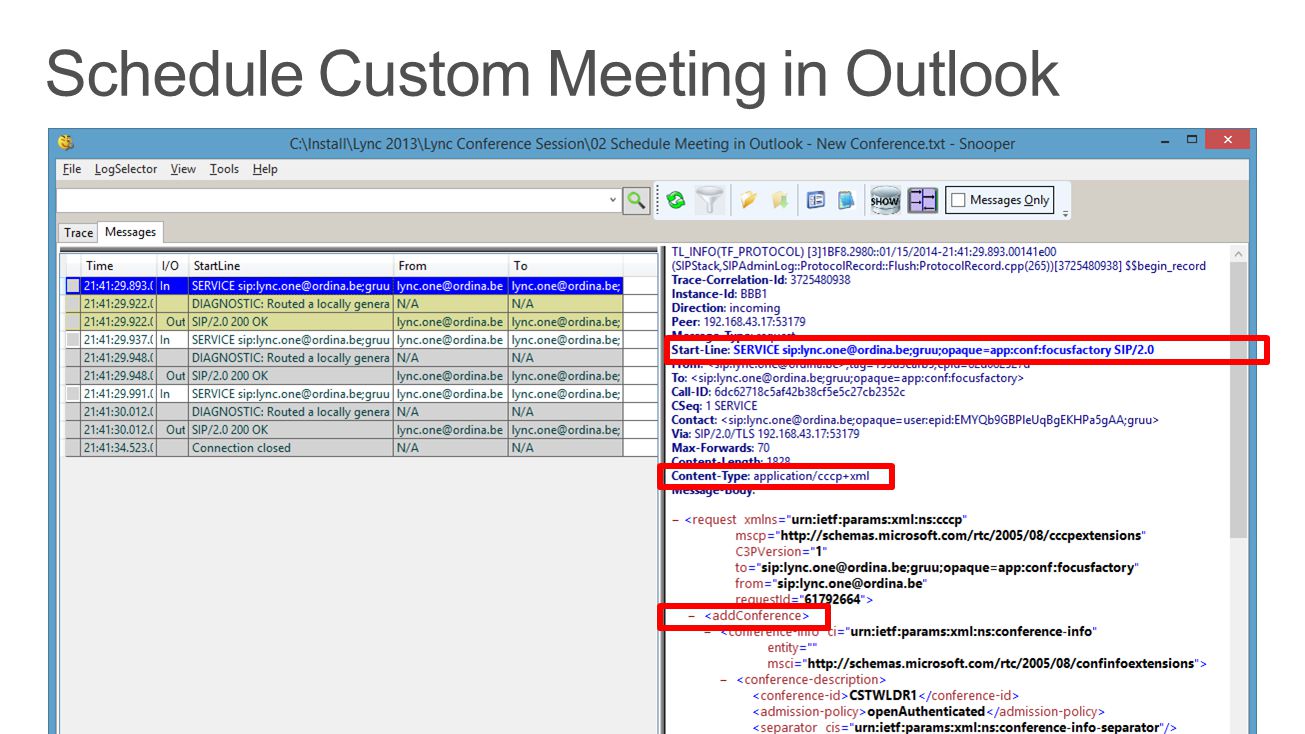Tick the box of the 21:41:29.893 row
The width and height of the screenshot is (1305, 734).
point(73,286)
